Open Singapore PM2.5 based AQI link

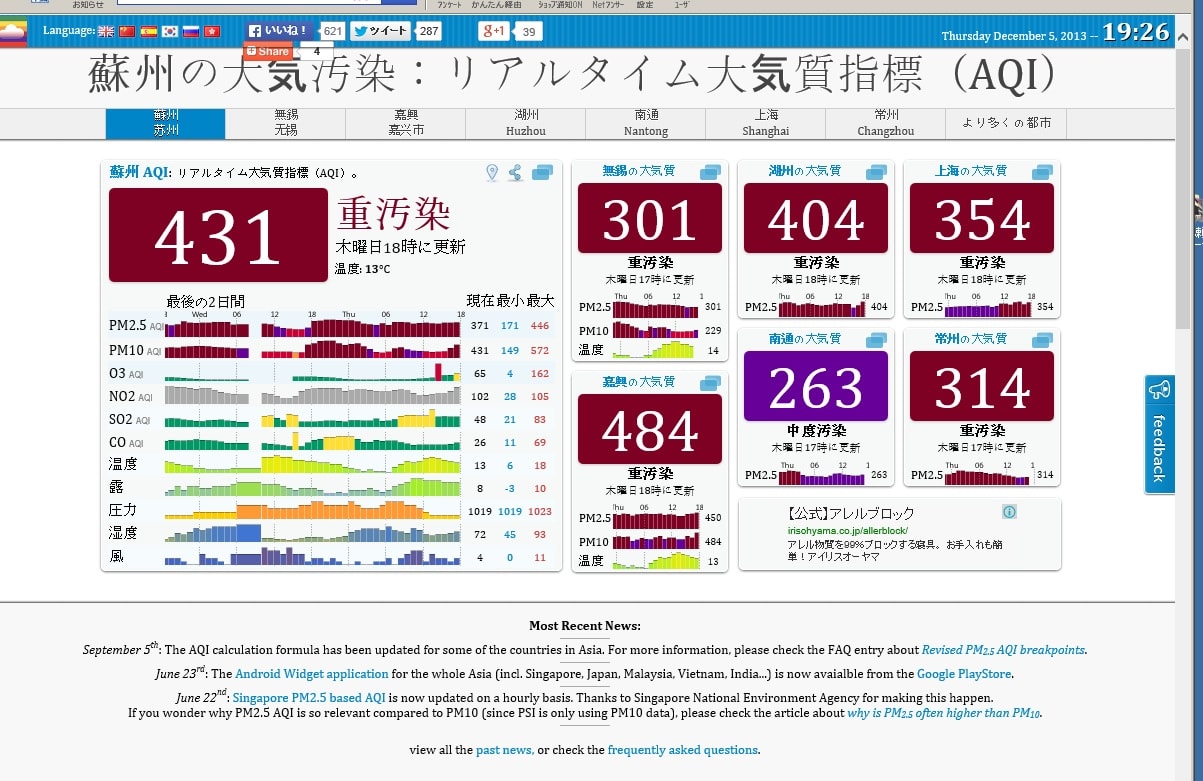point(309,697)
